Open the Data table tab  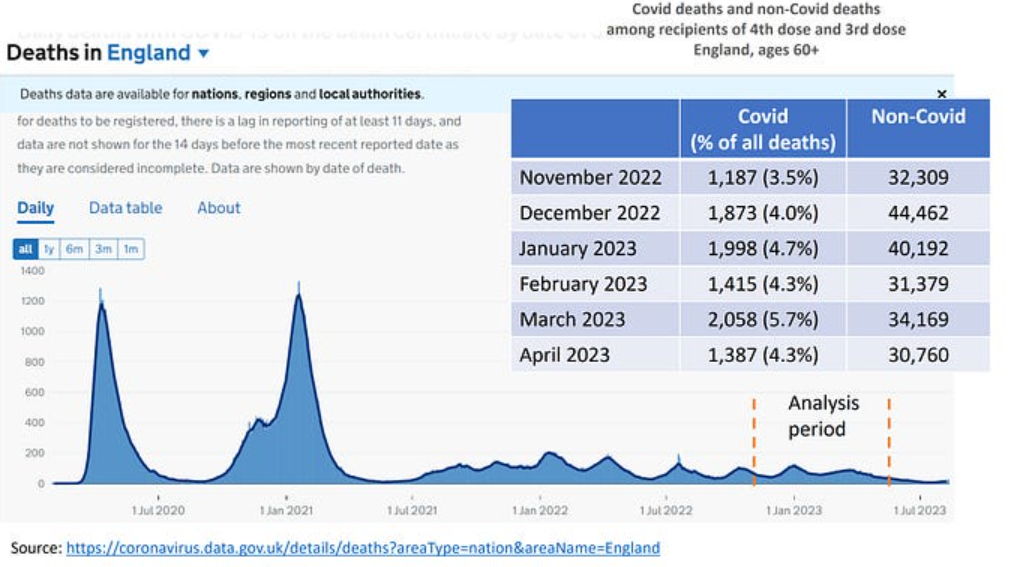click(x=125, y=208)
